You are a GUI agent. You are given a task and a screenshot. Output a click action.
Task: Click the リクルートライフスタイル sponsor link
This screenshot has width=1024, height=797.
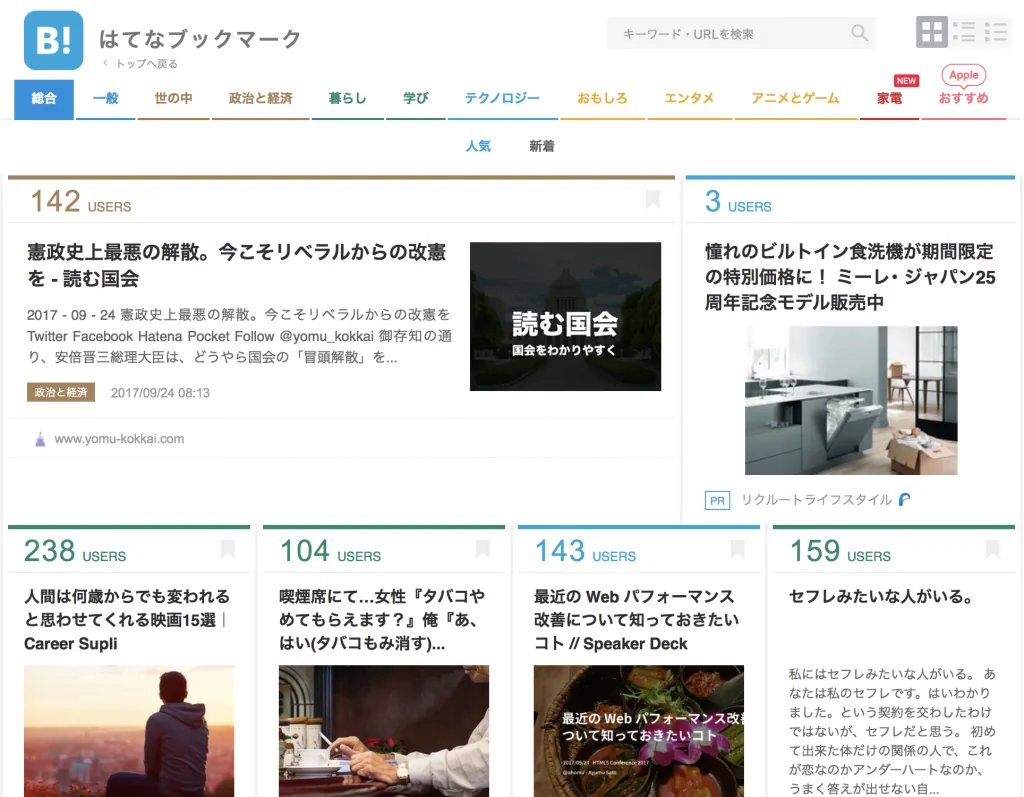click(816, 500)
